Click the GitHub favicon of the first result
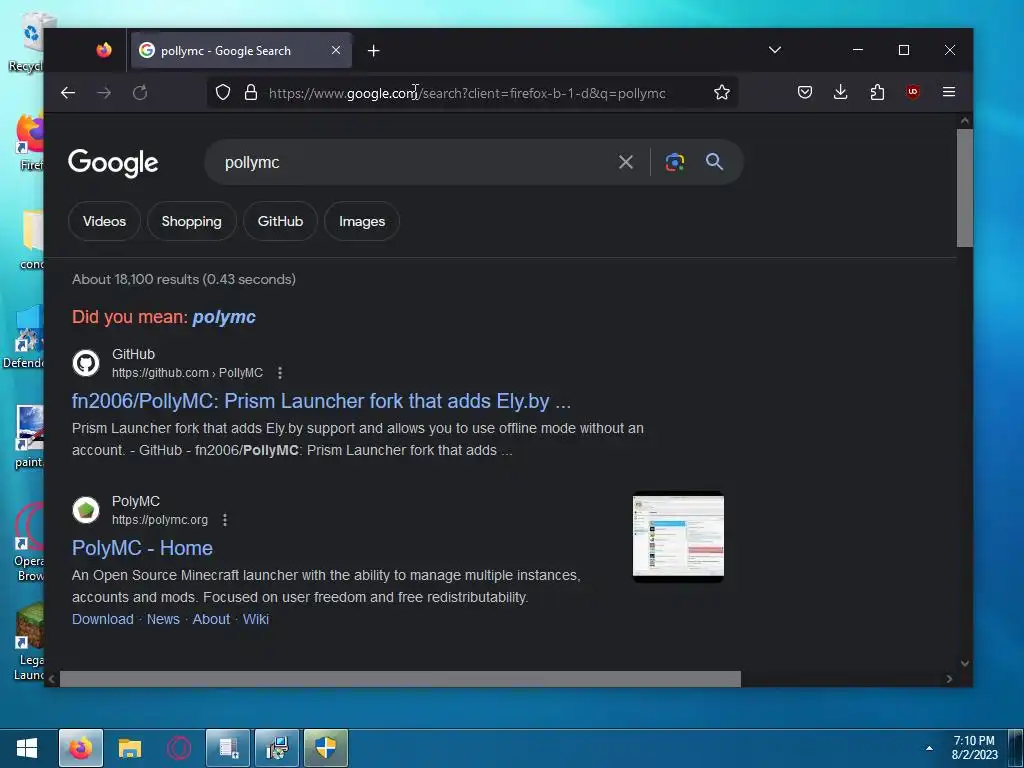This screenshot has height=768, width=1024. (x=86, y=363)
